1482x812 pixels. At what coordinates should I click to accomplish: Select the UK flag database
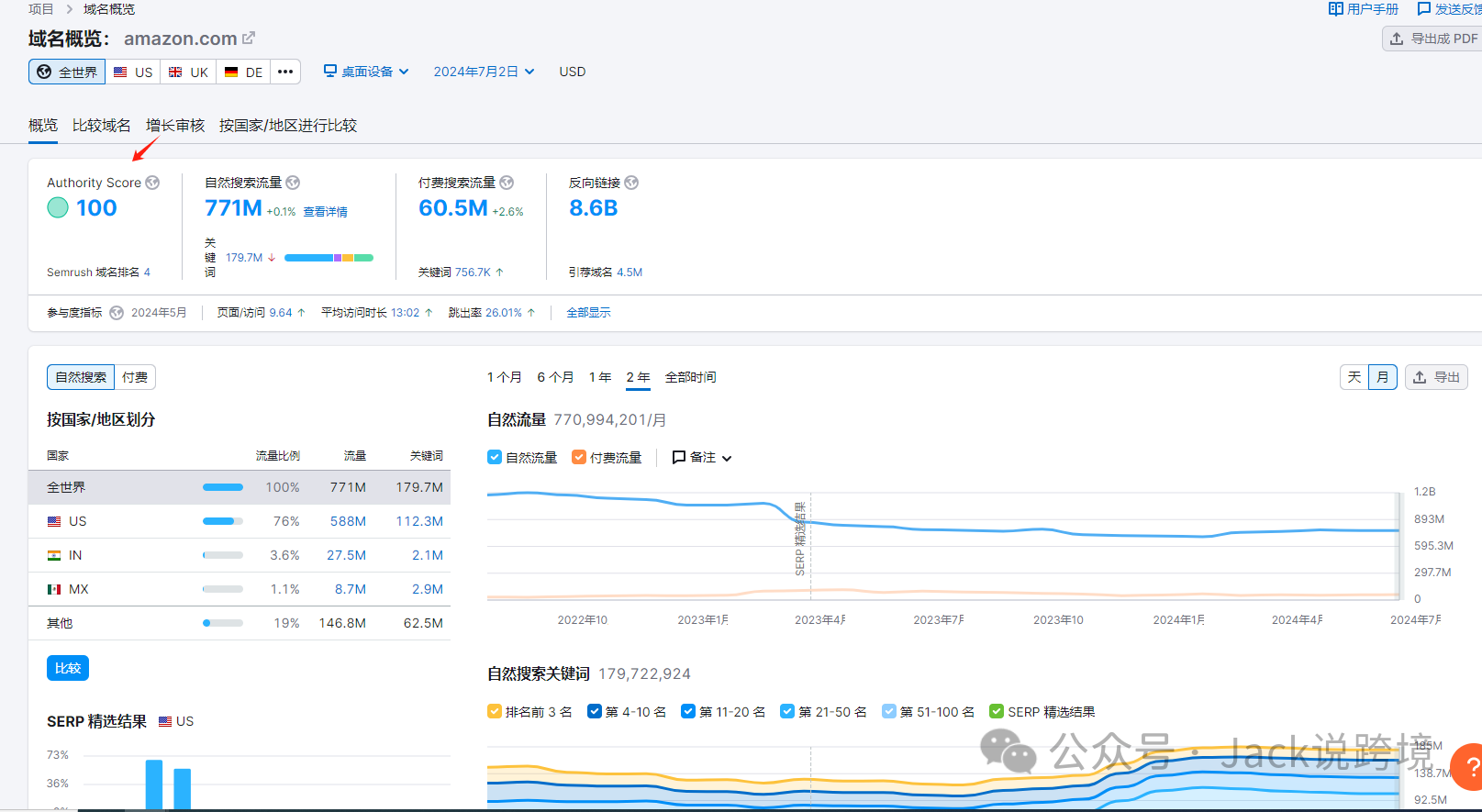point(188,72)
